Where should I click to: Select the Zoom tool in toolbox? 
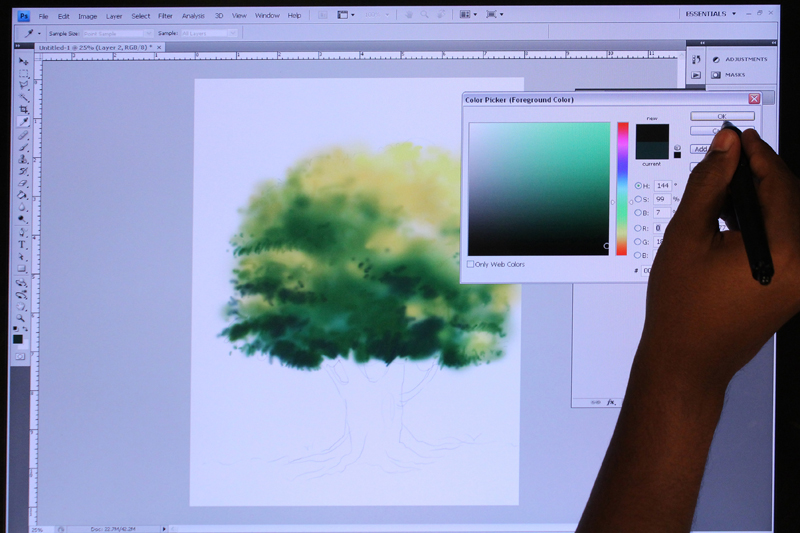(21, 318)
